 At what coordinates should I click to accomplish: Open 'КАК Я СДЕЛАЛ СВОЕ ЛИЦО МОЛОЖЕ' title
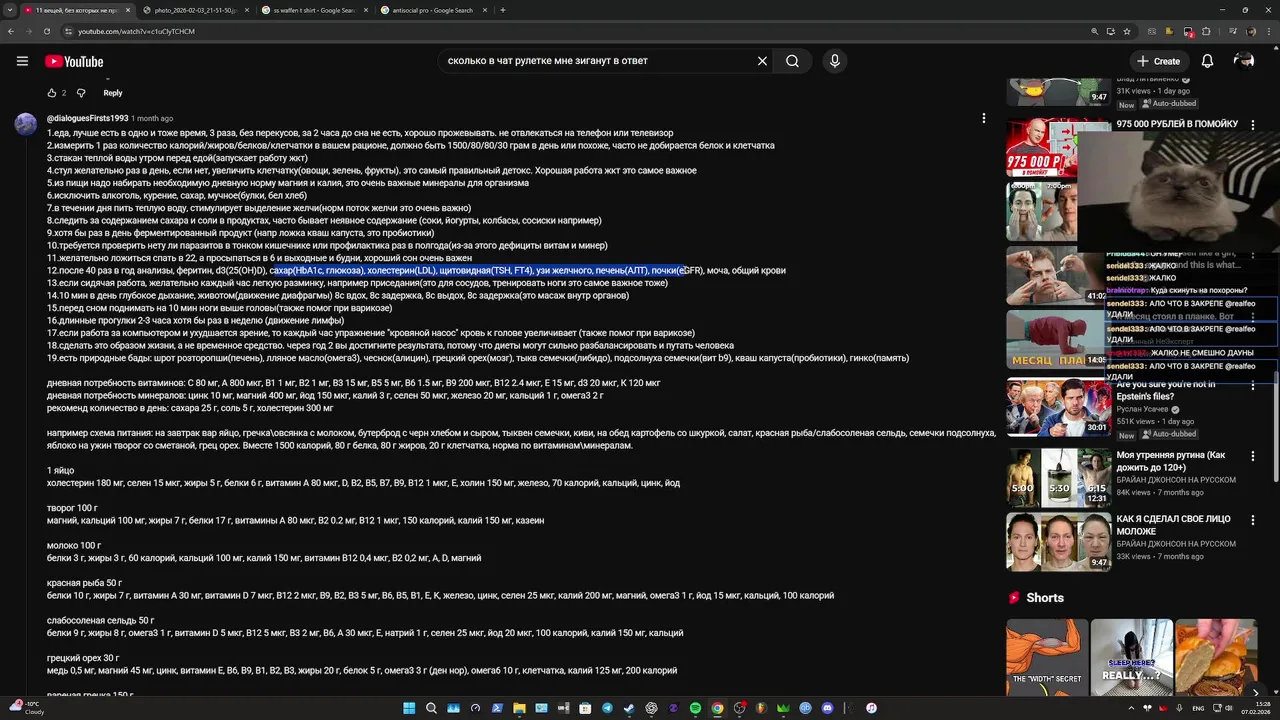(x=1173, y=525)
